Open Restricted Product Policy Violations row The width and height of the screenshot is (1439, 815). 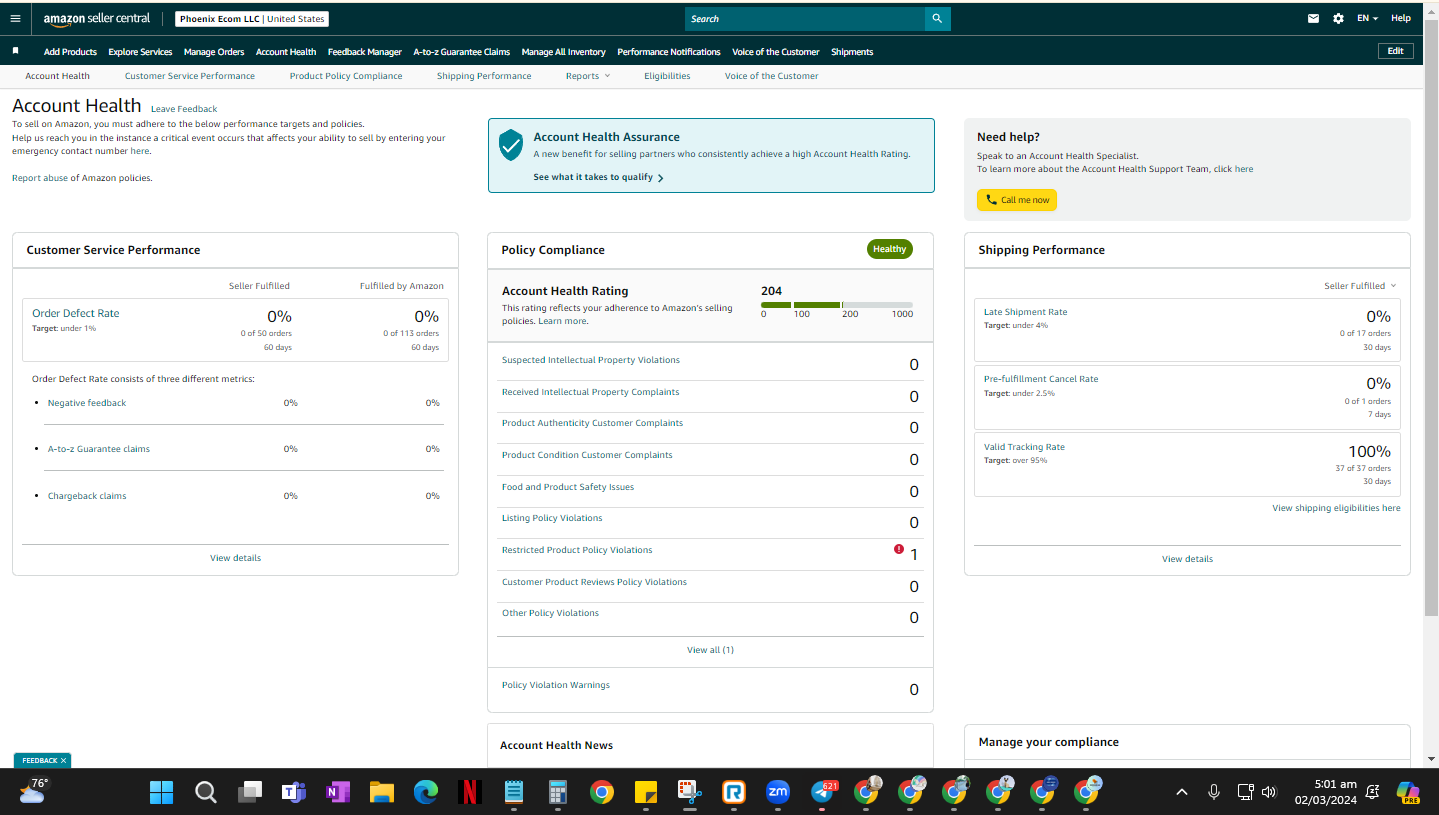pos(710,554)
